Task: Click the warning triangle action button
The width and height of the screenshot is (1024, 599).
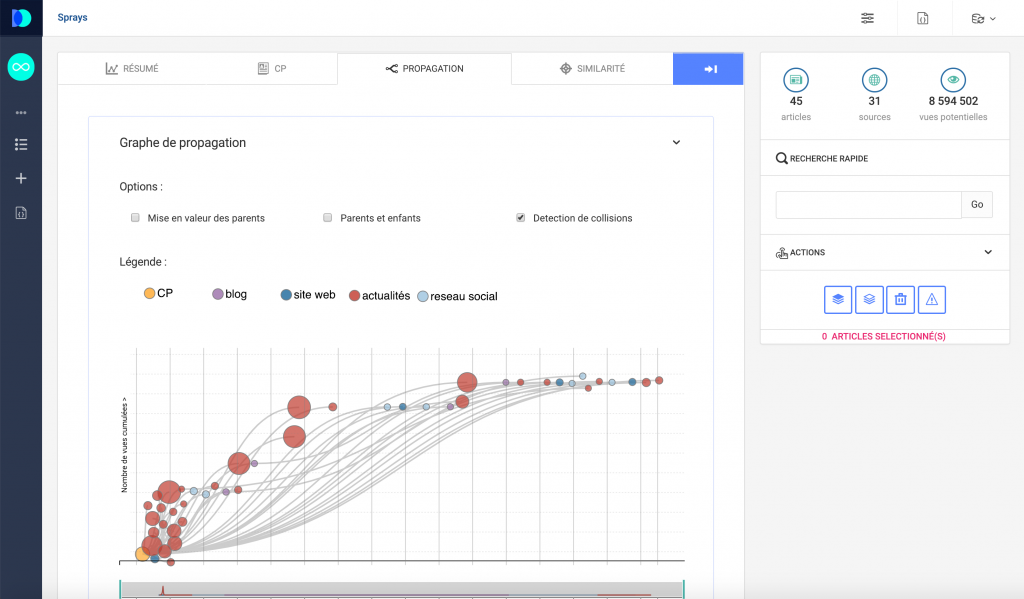Action: (x=931, y=298)
